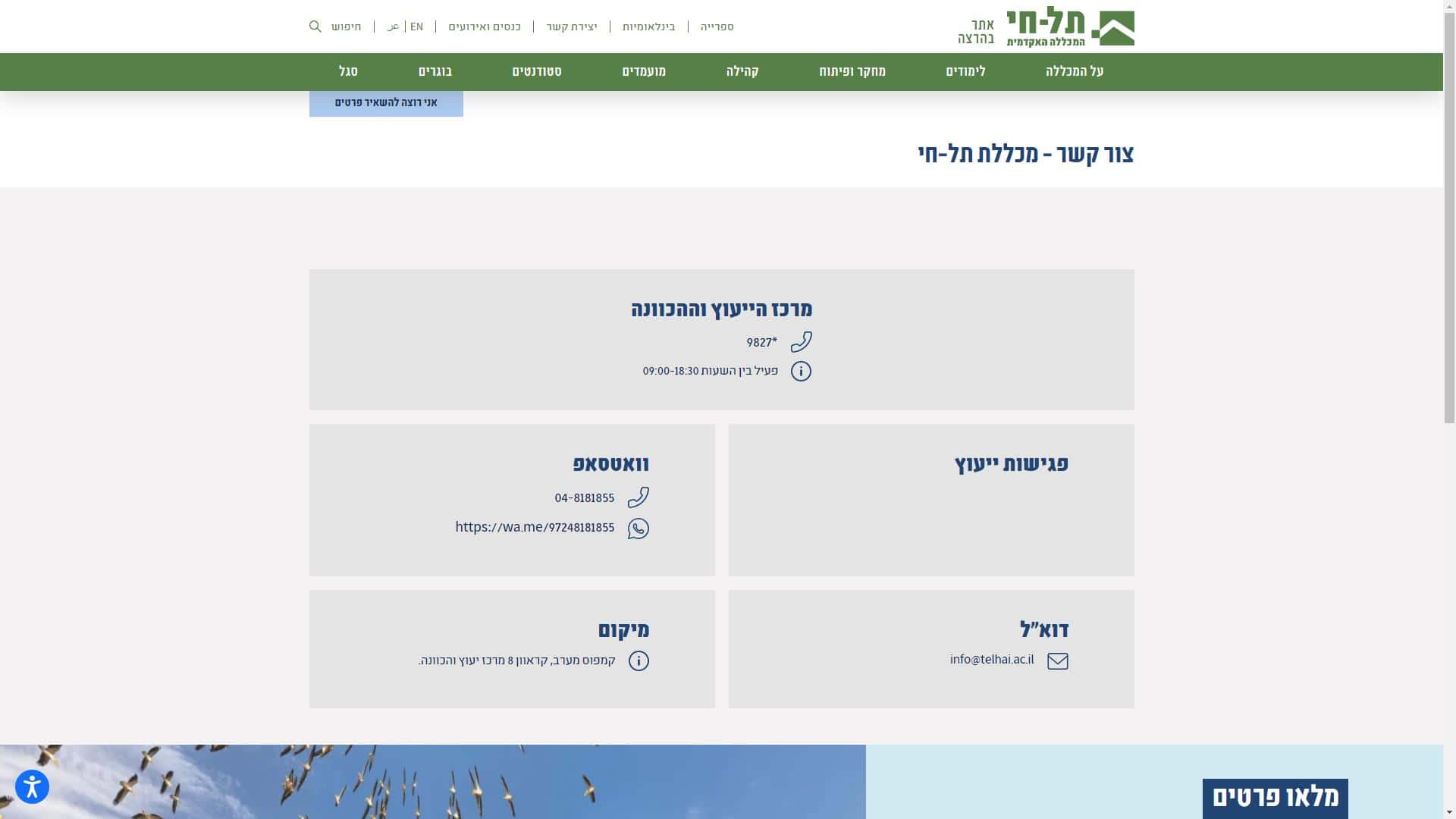The image size is (1456, 819).
Task: Expand the מחקר ופיתוח navigation menu
Action: click(852, 71)
